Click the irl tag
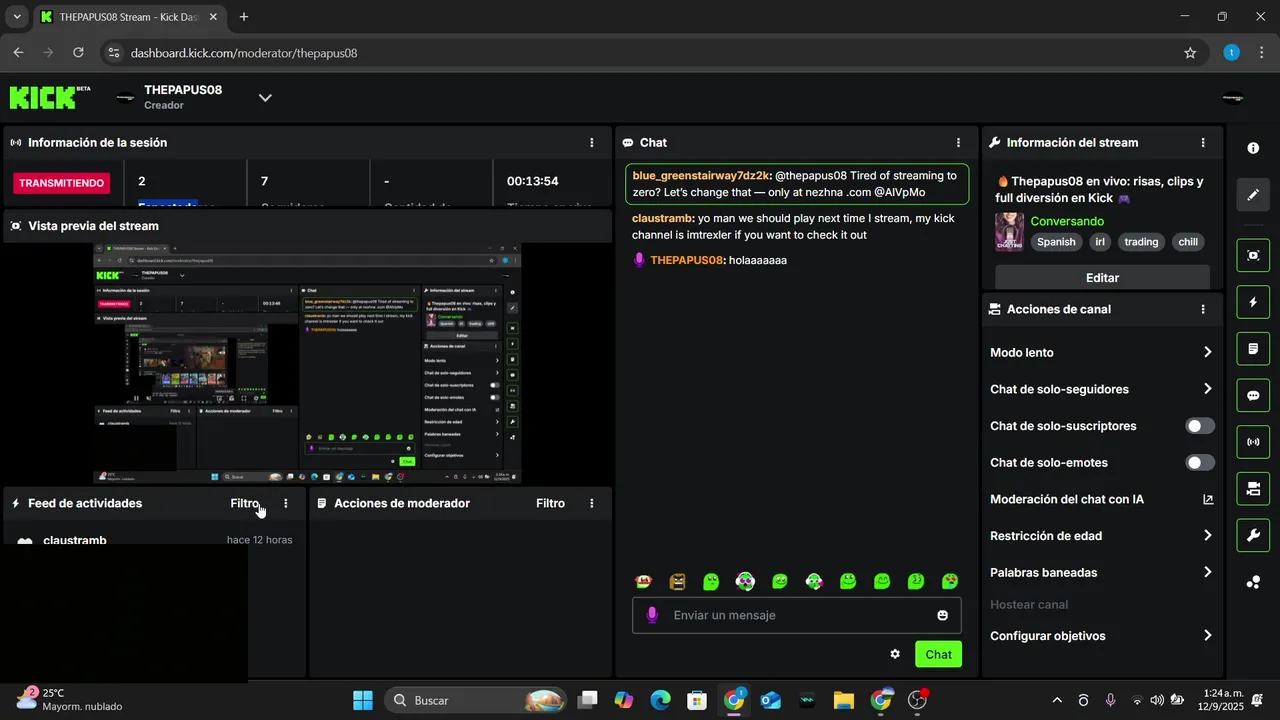 click(1100, 242)
